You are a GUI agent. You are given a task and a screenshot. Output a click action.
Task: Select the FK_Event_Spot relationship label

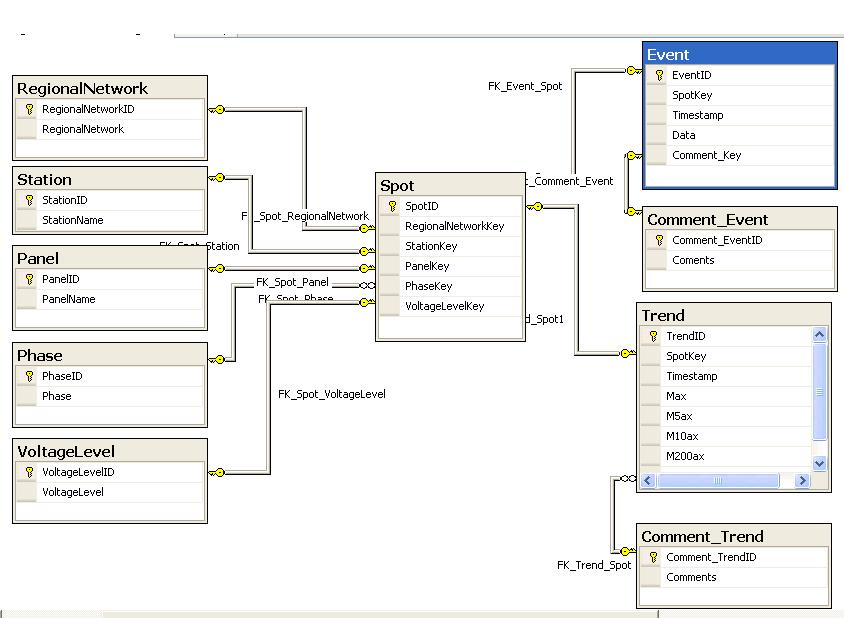[525, 86]
